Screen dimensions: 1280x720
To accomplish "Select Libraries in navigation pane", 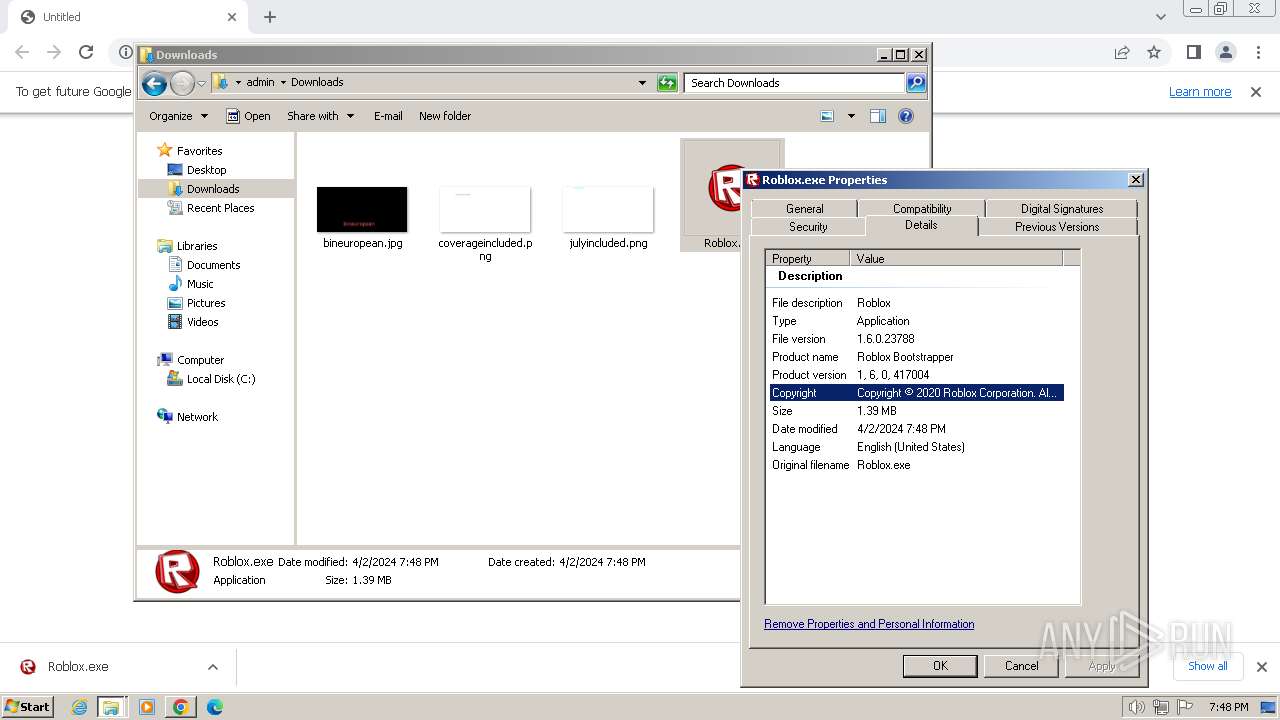I will point(197,246).
